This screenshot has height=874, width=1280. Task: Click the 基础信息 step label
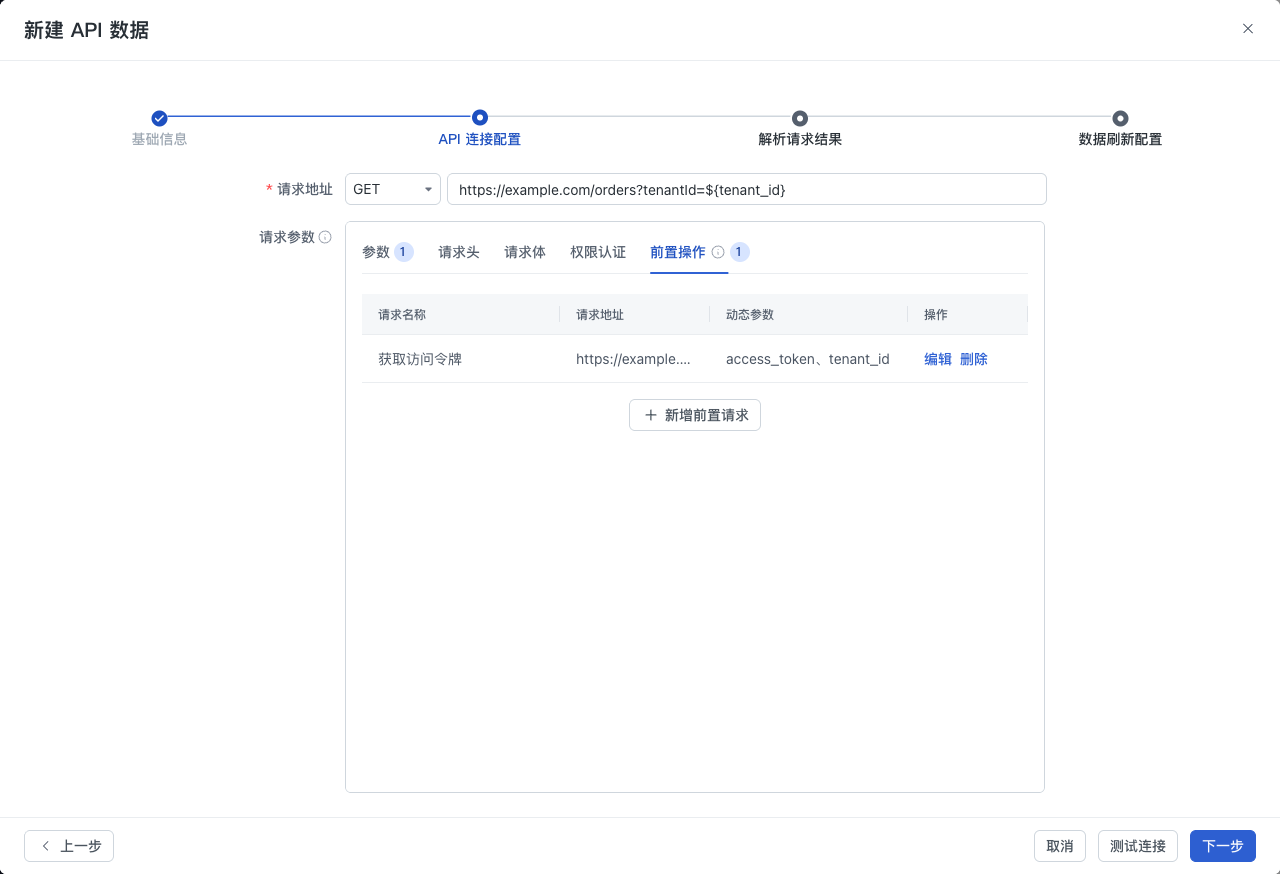159,139
